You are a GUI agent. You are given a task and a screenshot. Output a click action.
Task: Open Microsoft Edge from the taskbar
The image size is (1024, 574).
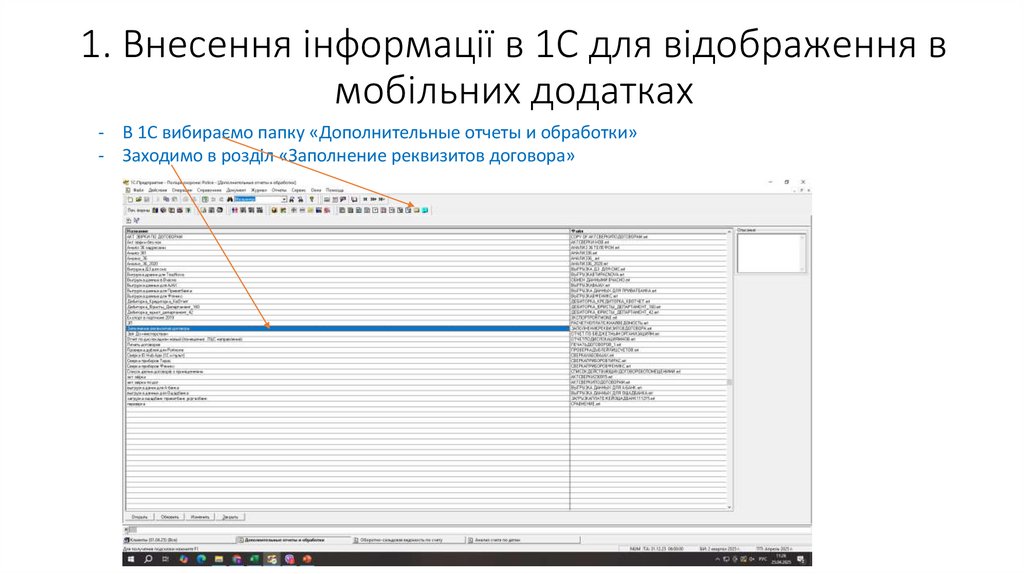(x=201, y=559)
